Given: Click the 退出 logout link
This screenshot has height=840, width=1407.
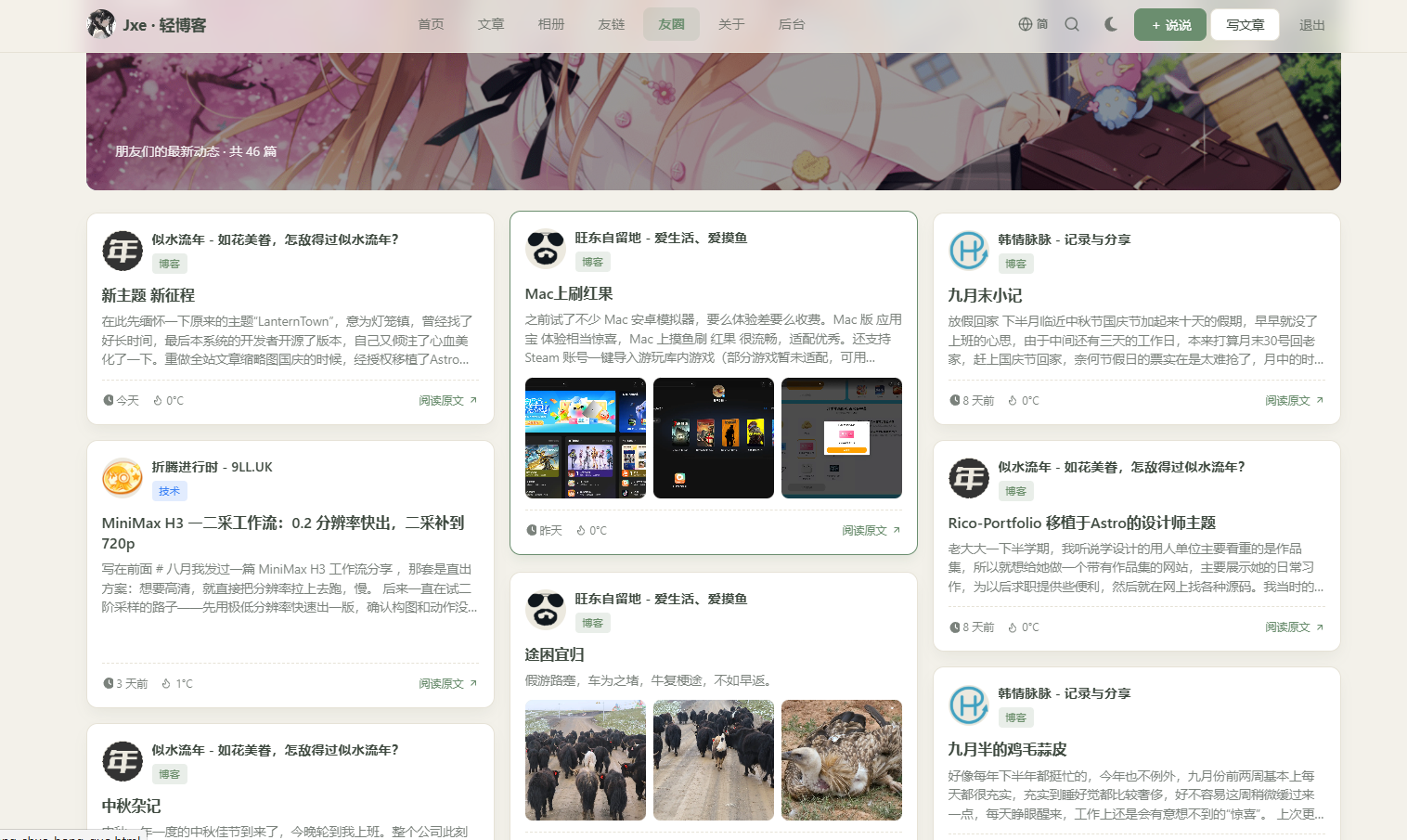Looking at the screenshot, I should point(1312,25).
